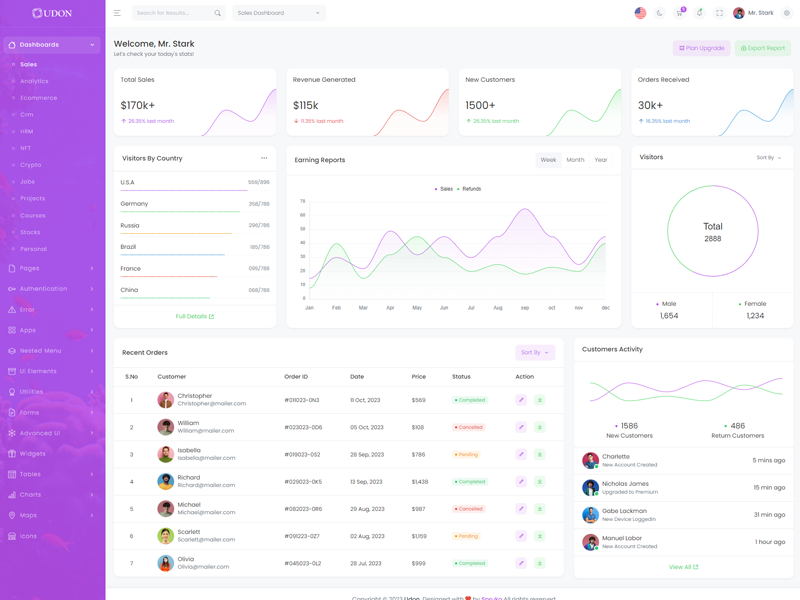This screenshot has width=800, height=600.
Task: Download Isabella's order using the green icon
Action: click(x=539, y=454)
